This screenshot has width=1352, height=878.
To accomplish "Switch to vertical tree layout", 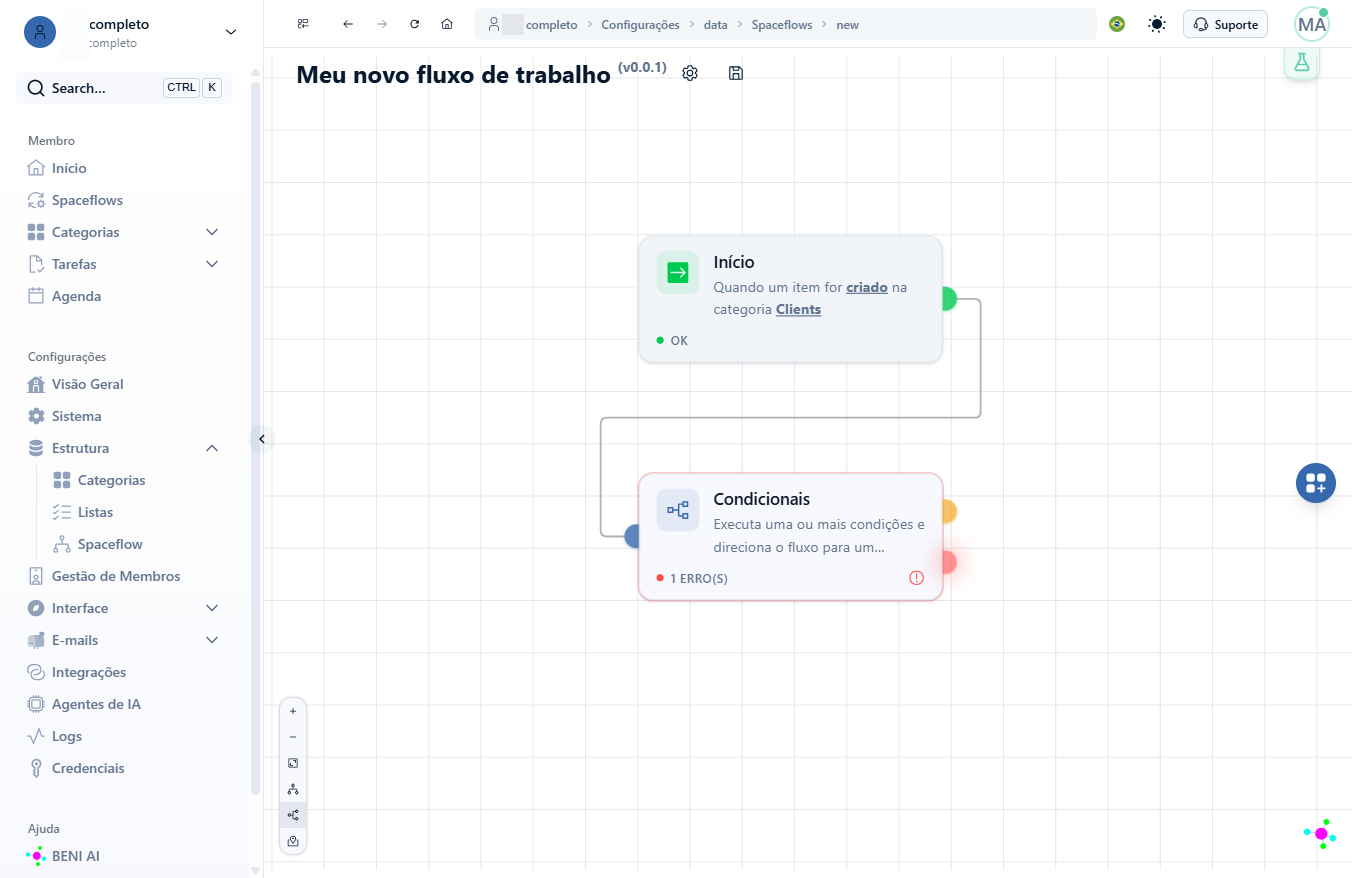I will coord(293,789).
